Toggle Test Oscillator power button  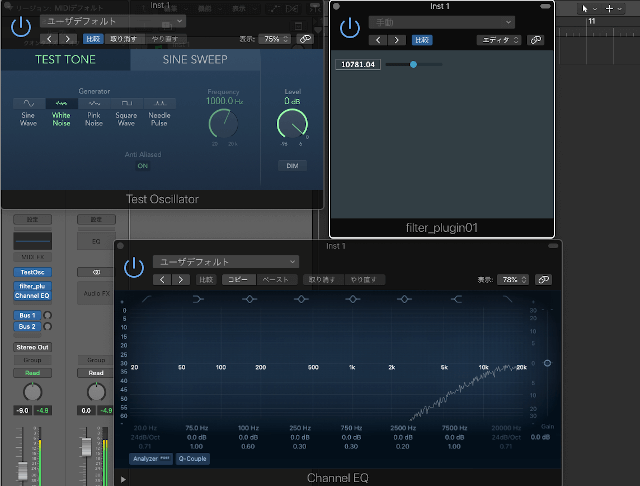tap(21, 27)
